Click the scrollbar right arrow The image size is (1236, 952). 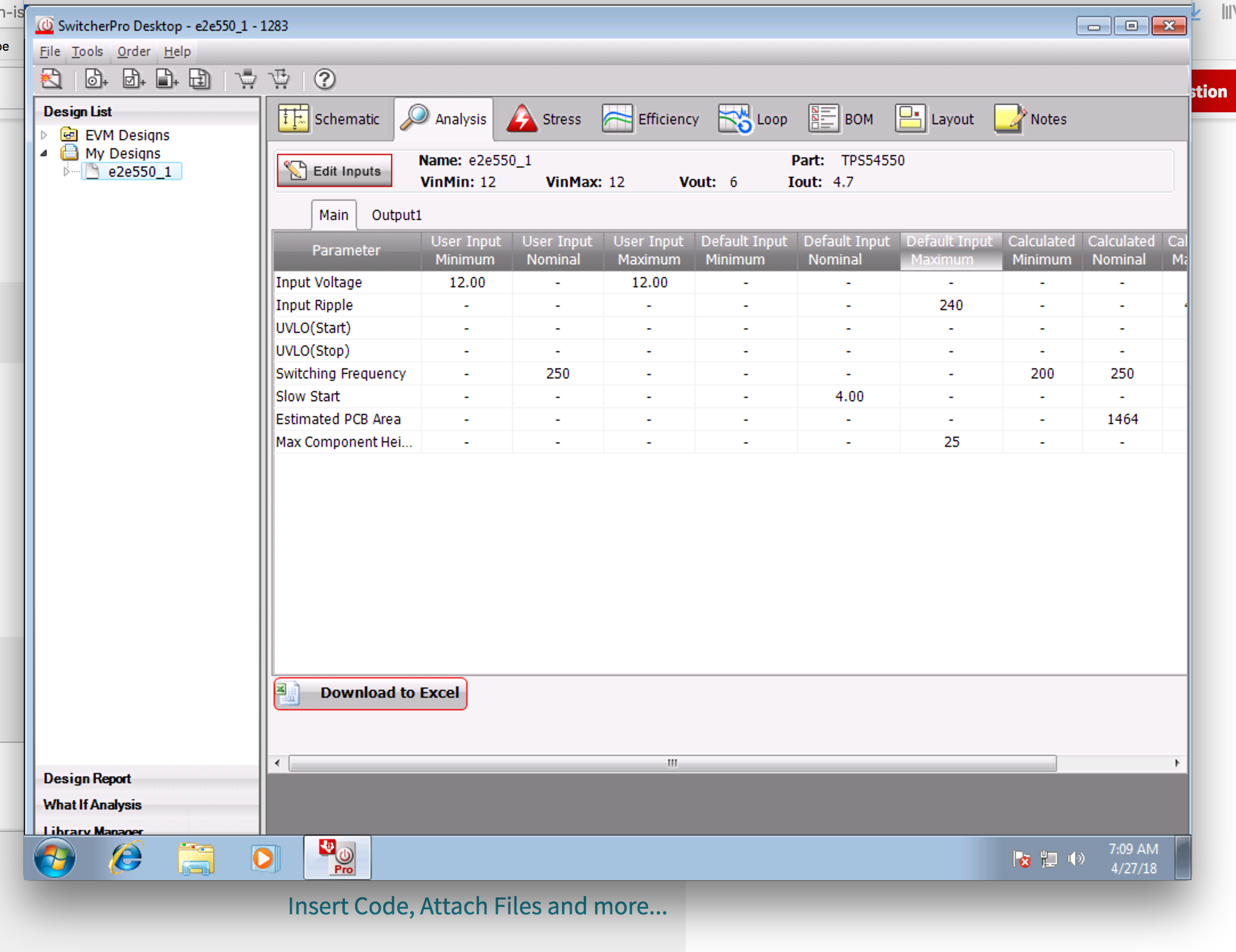(x=1177, y=763)
